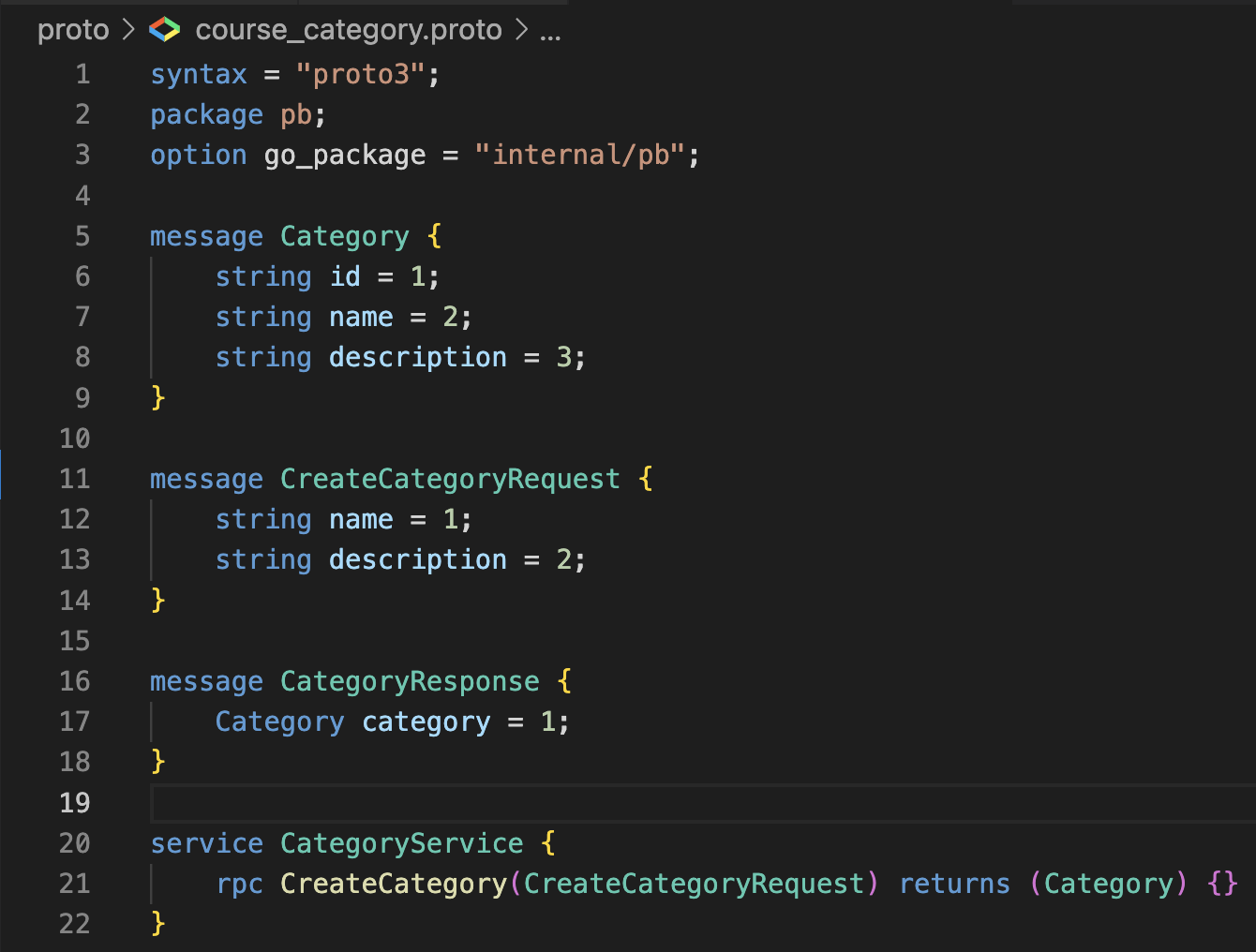This screenshot has width=1256, height=952.
Task: Select the CategoryService service name
Action: [401, 842]
